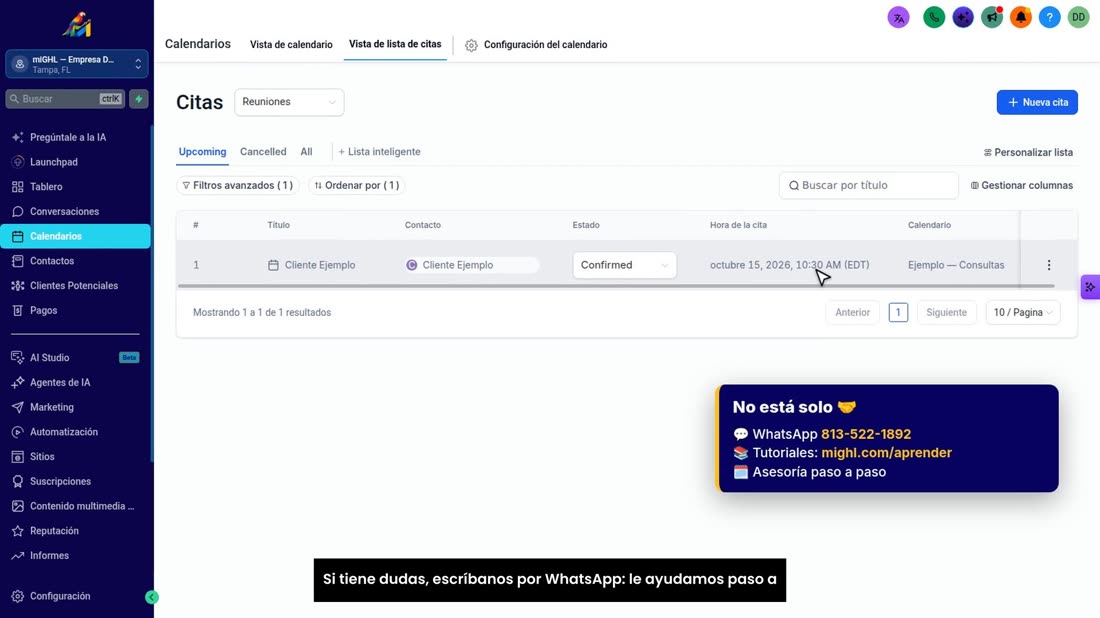Screen dimensions: 1100x618
Task: Open the row actions three-dot menu
Action: tap(1049, 265)
